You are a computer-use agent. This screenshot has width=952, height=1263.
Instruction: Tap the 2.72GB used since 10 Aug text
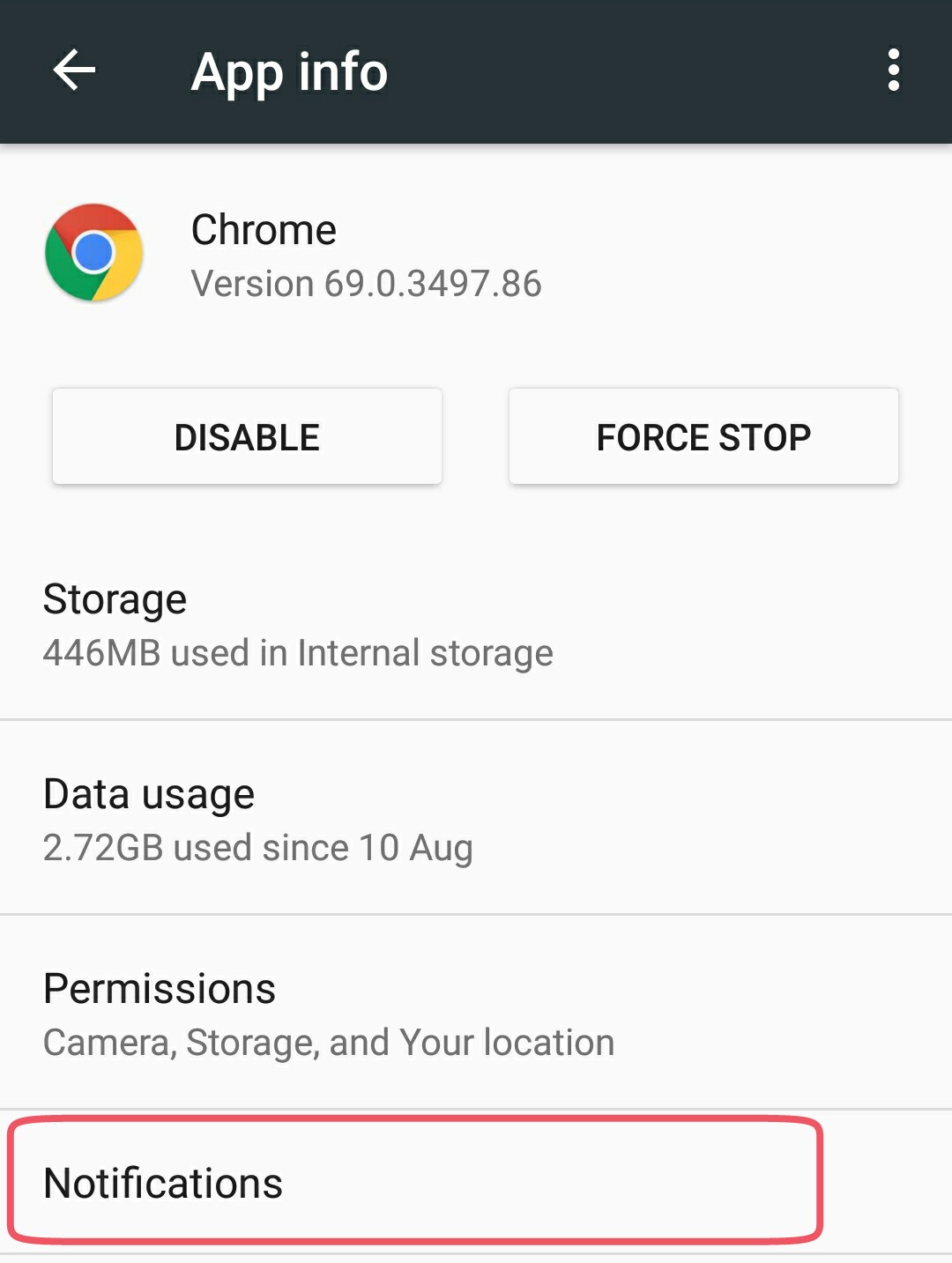[x=257, y=848]
